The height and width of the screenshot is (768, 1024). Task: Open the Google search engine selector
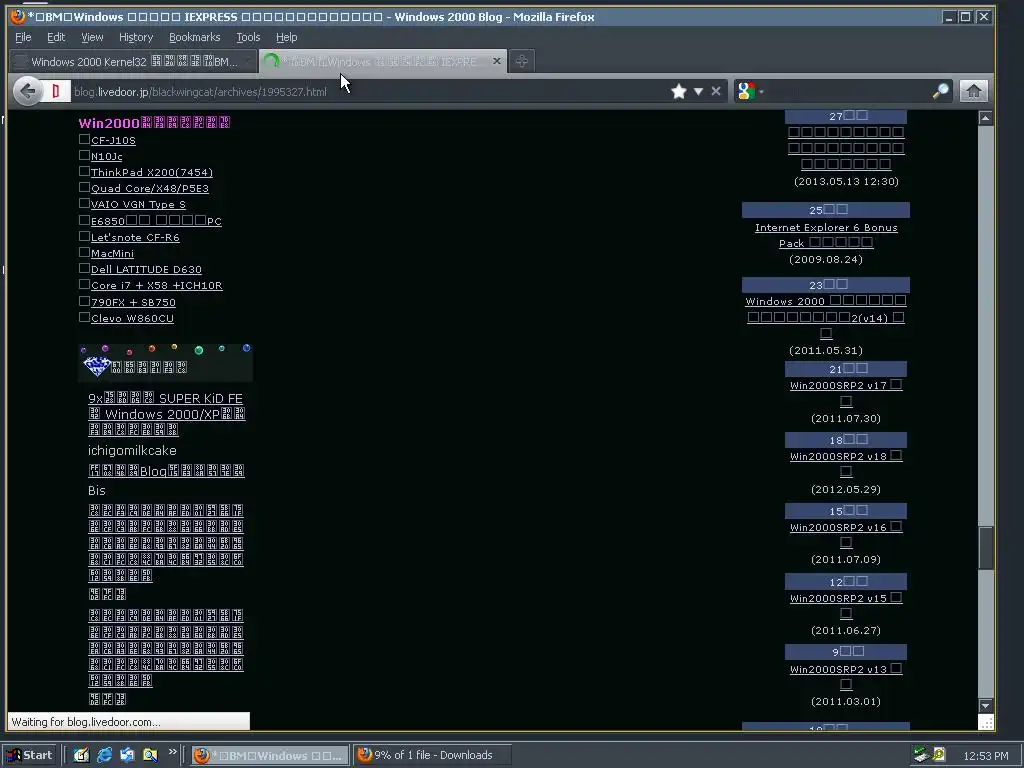(750, 91)
